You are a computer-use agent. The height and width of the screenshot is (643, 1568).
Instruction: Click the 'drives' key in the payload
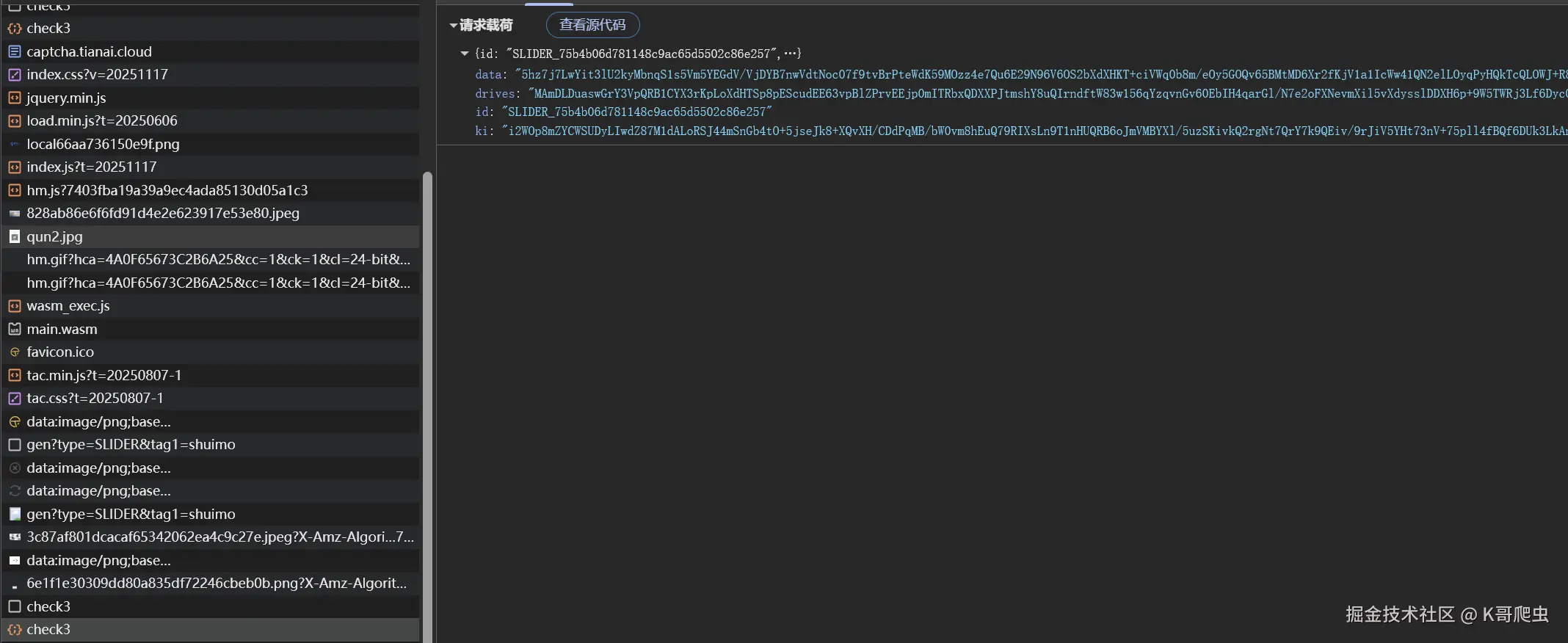(x=496, y=93)
